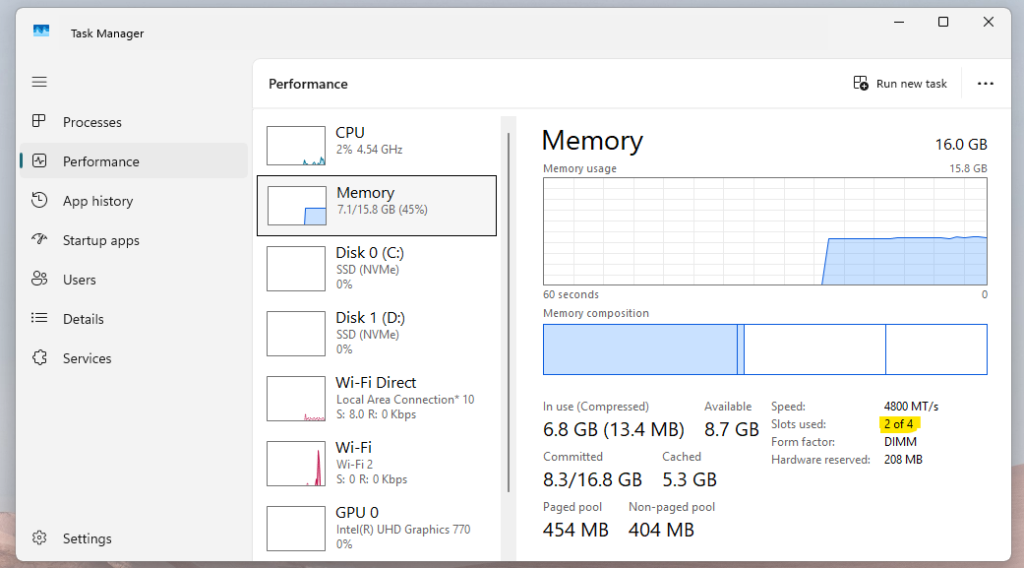1024x568 pixels.
Task: Click the Non-paged pool 404 MB value
Action: (661, 530)
